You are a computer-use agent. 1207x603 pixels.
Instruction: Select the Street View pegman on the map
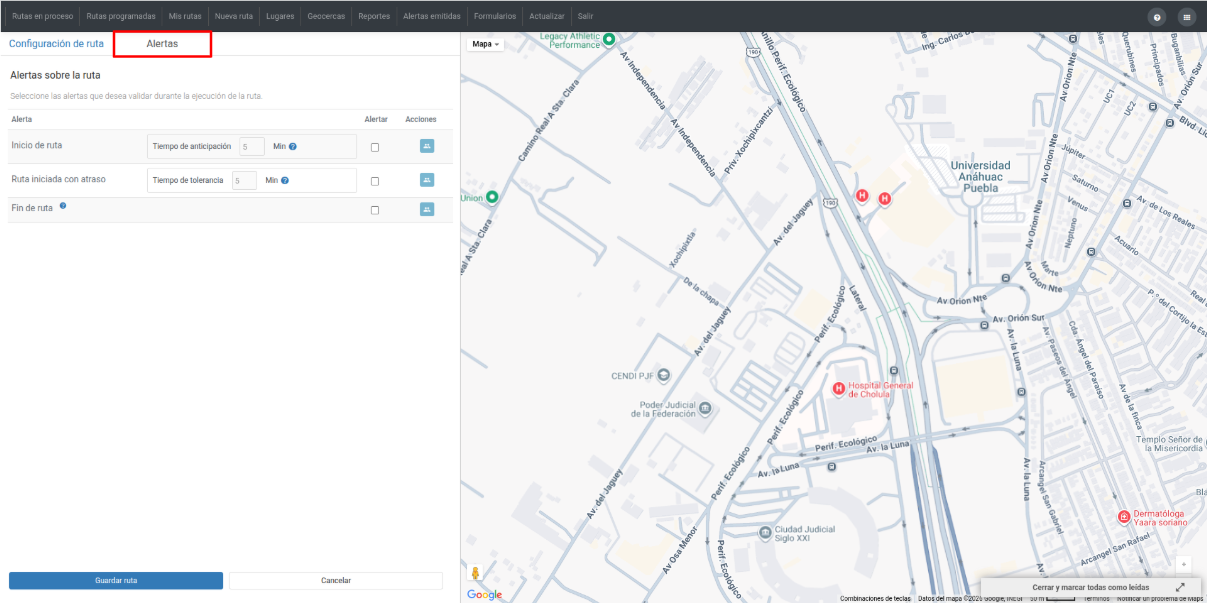(x=475, y=574)
